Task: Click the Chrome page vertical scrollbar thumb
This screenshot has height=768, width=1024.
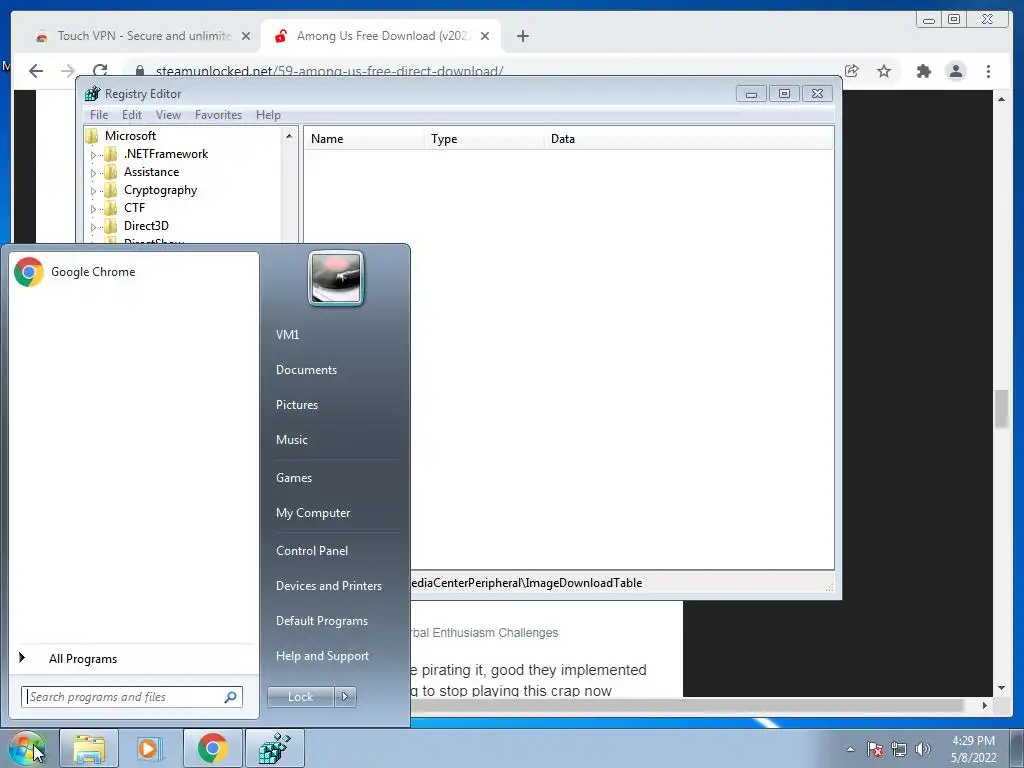Action: coord(1002,409)
